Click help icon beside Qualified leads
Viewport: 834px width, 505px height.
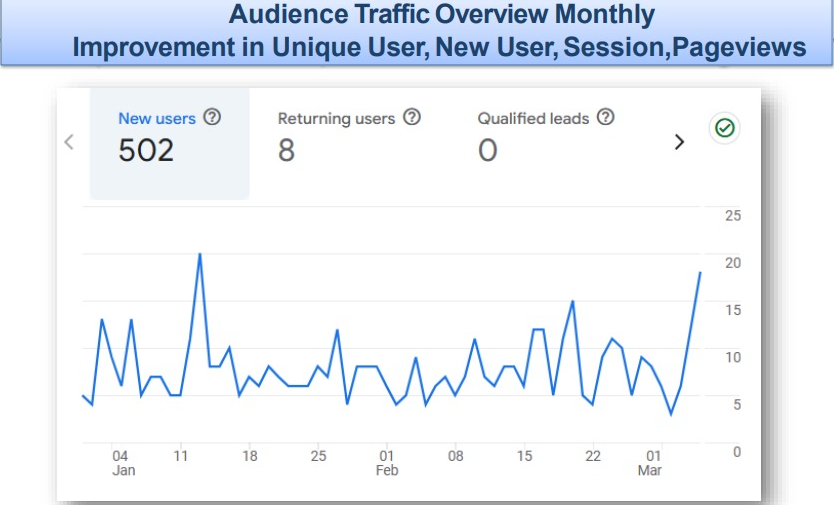click(605, 117)
